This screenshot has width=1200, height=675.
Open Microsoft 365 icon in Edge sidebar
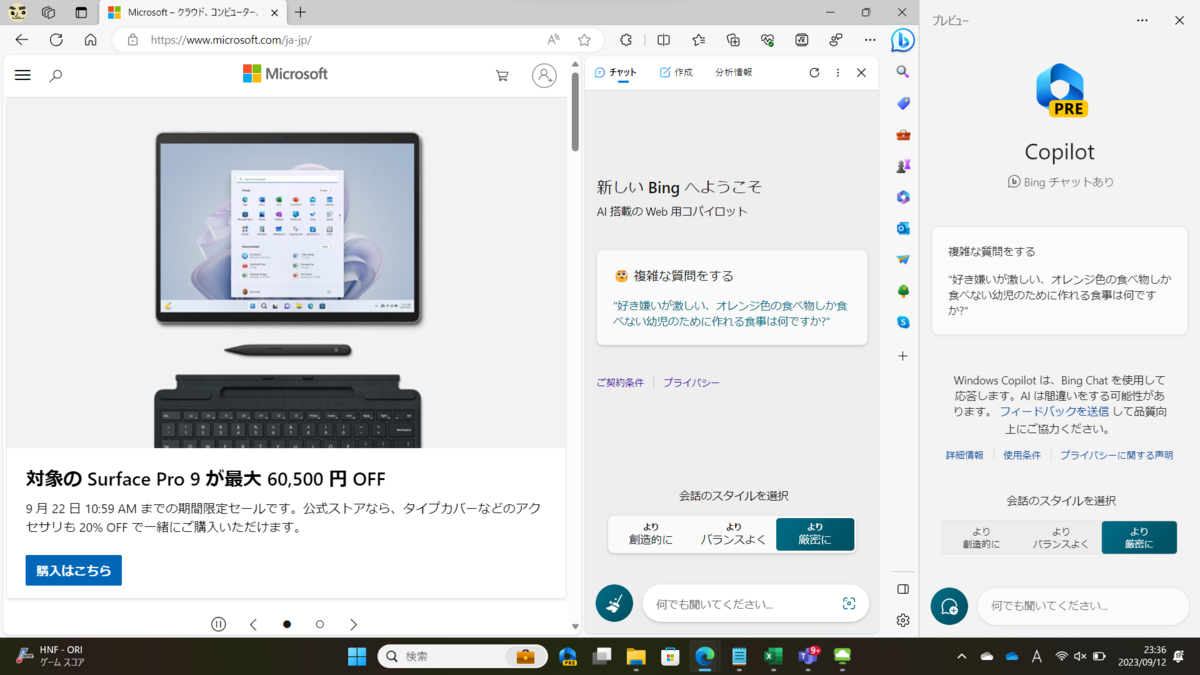click(x=903, y=197)
